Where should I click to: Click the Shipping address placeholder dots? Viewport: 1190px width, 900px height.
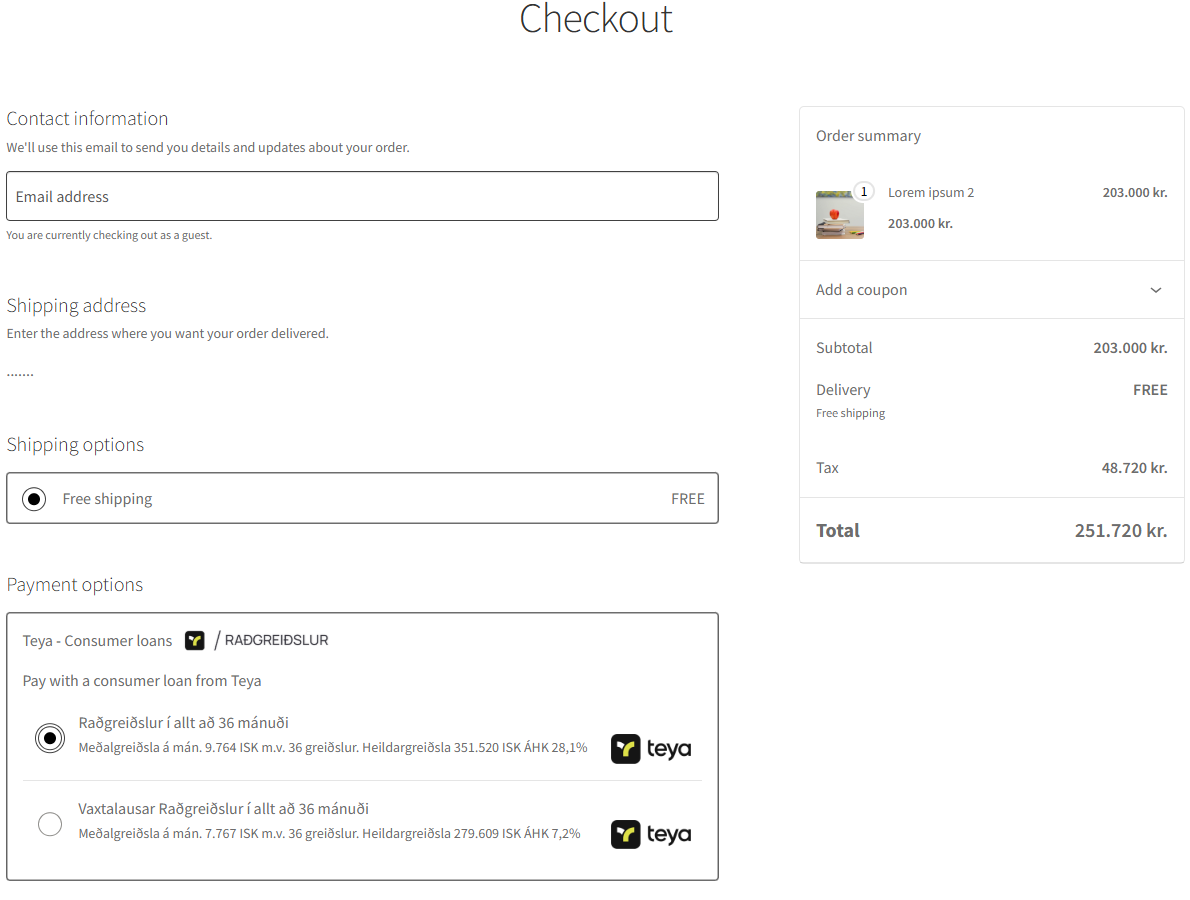[x=20, y=373]
